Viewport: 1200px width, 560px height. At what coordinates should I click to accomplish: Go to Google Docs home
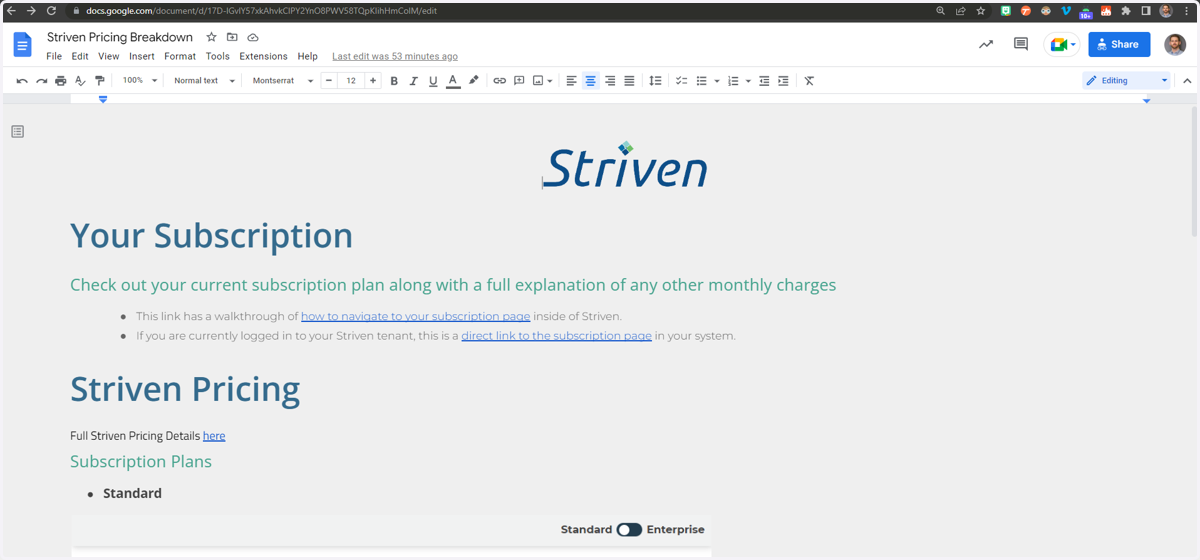(x=22, y=45)
